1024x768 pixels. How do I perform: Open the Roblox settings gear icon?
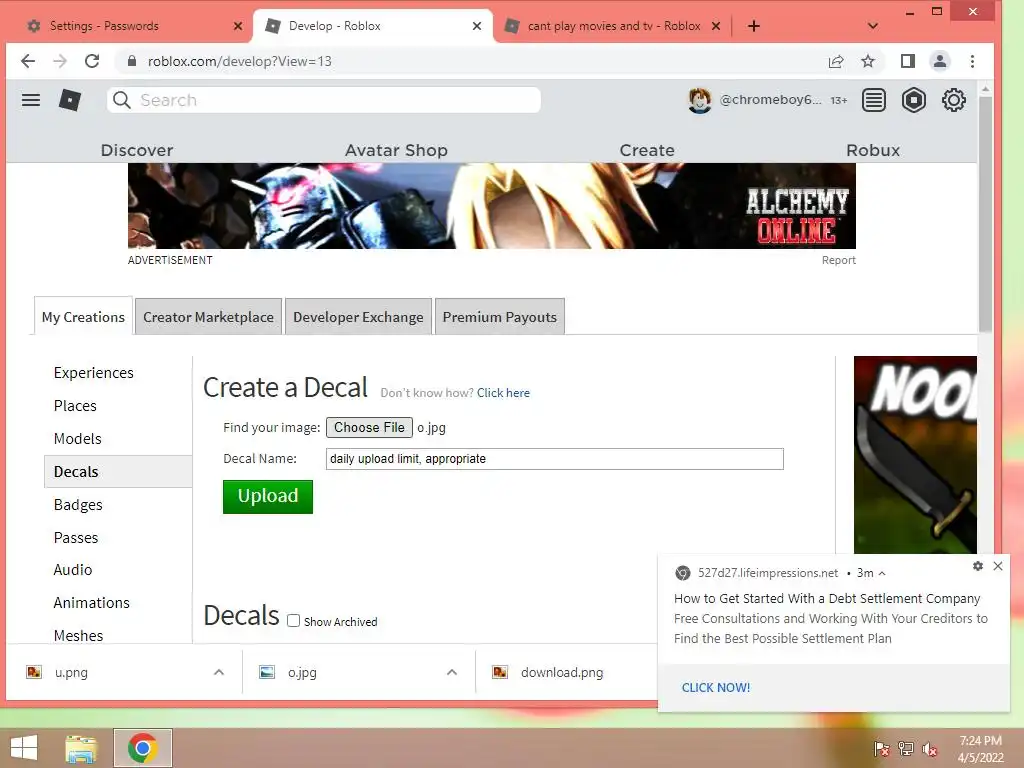pyautogui.click(x=953, y=100)
